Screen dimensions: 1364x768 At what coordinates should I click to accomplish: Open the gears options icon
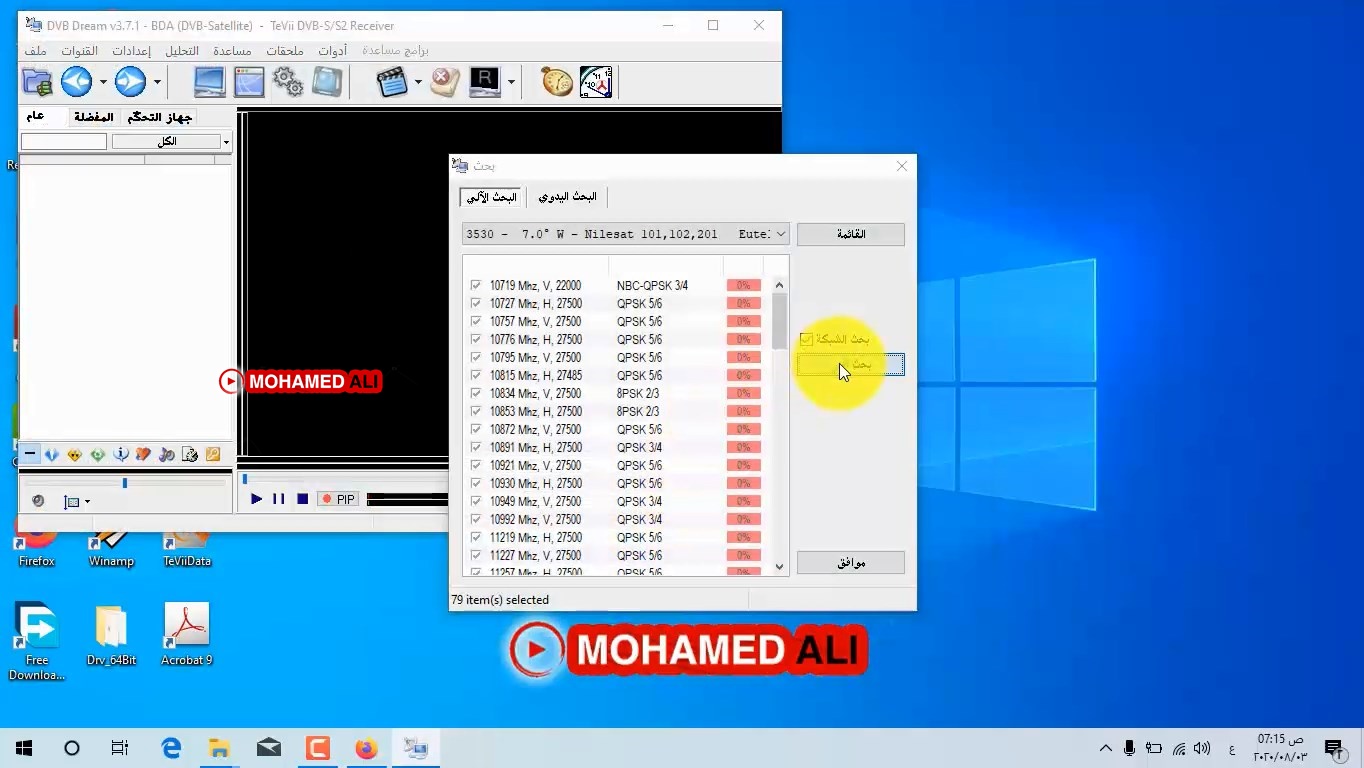[288, 82]
